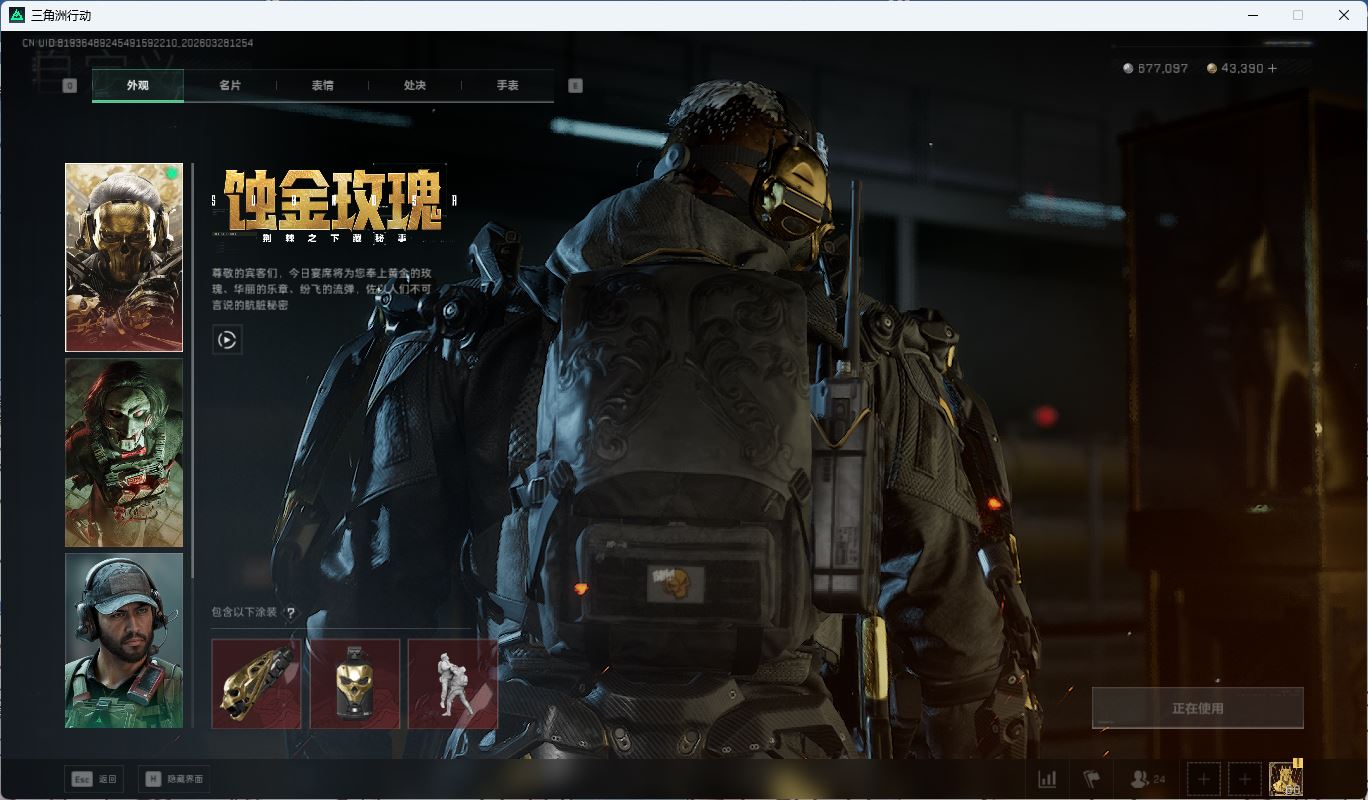Click the E next-tab key hint
This screenshot has width=1368, height=800.
[x=575, y=86]
